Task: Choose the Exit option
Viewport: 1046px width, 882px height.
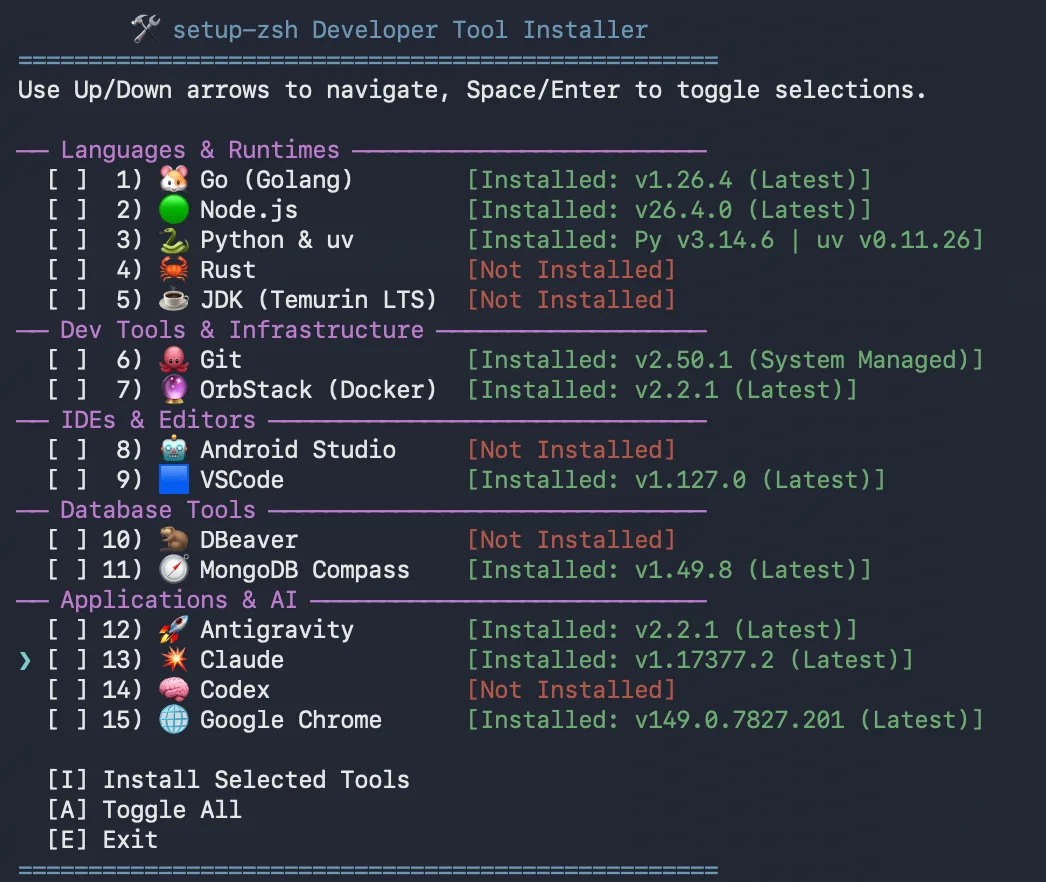Action: (x=103, y=840)
